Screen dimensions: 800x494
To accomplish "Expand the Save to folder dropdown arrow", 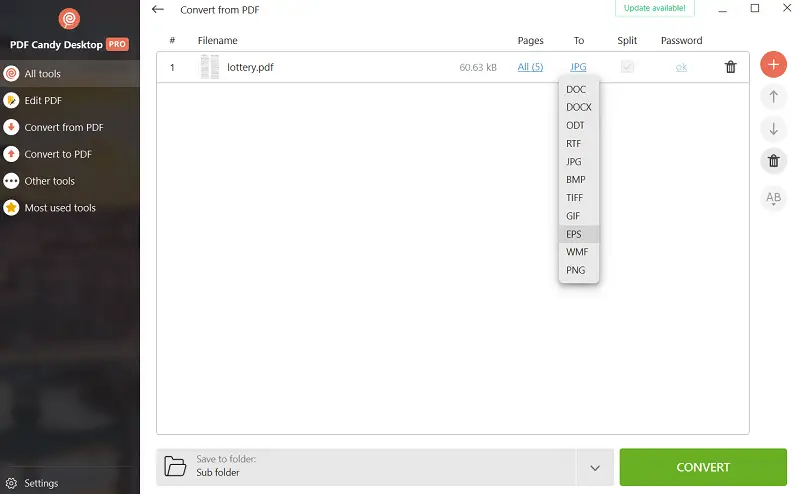I will tap(595, 467).
